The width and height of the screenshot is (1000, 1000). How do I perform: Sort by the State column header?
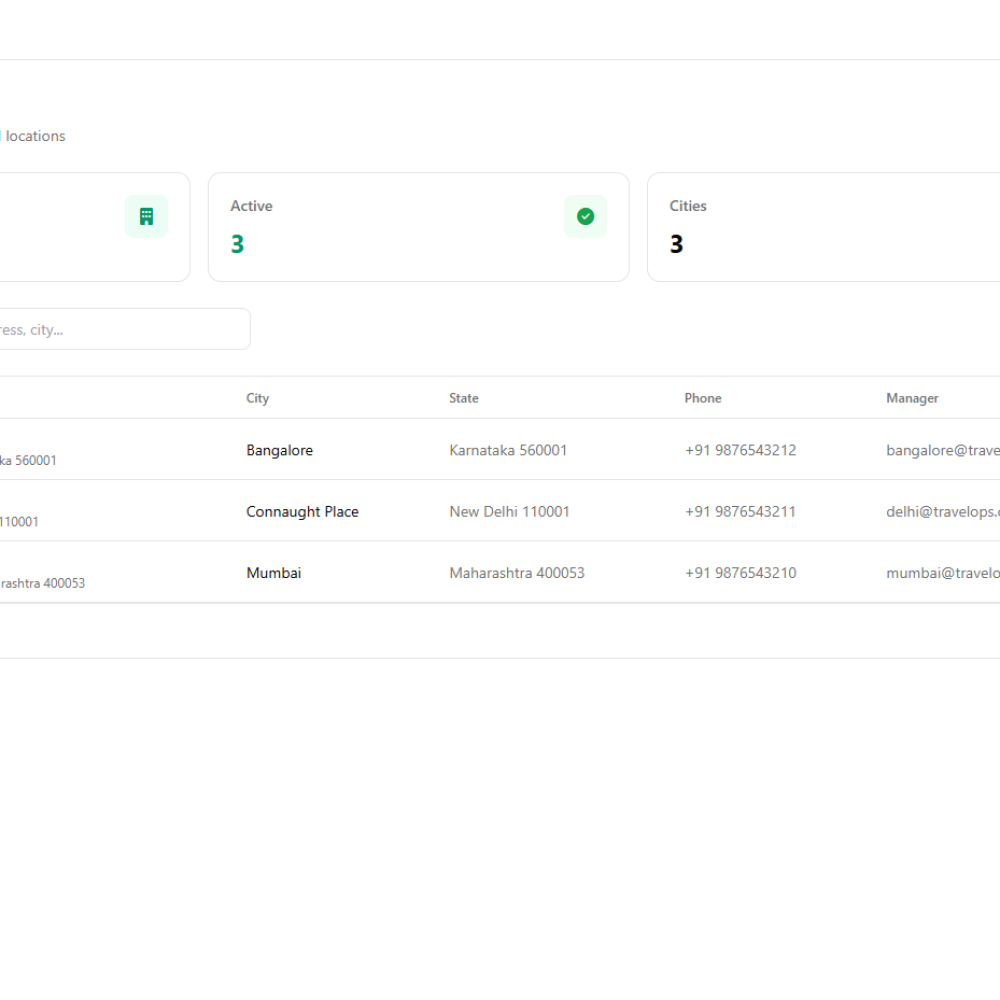464,398
